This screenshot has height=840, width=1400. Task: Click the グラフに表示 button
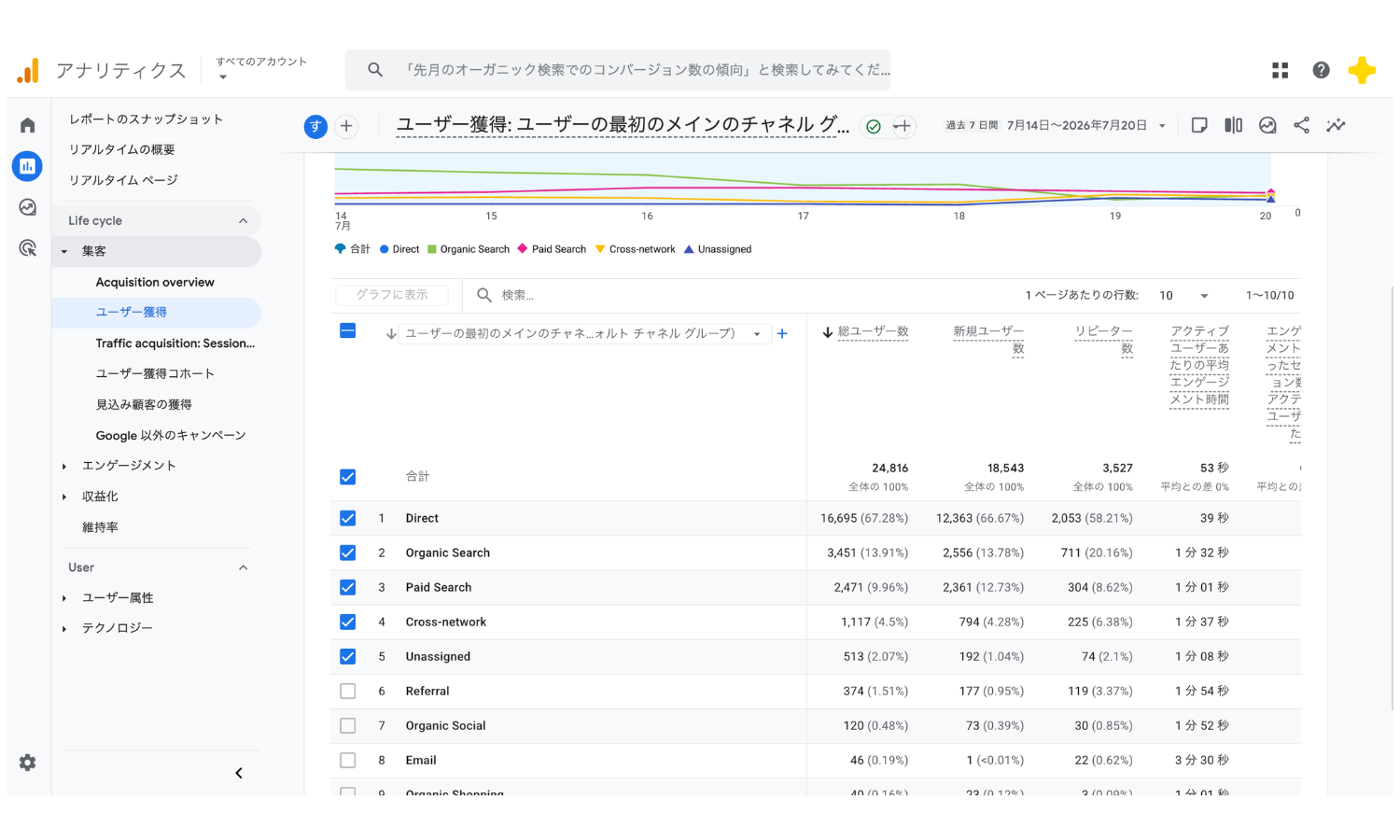[x=392, y=295]
